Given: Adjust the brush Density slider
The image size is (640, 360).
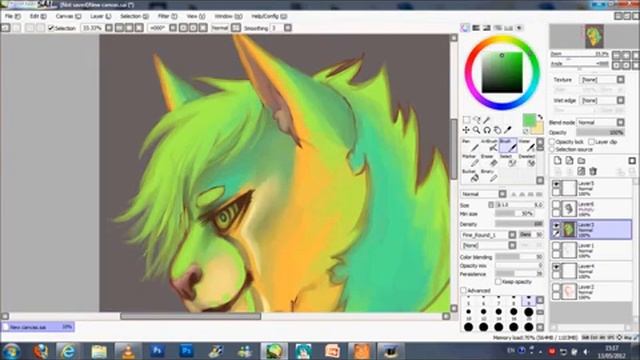Looking at the screenshot, I should pos(519,224).
